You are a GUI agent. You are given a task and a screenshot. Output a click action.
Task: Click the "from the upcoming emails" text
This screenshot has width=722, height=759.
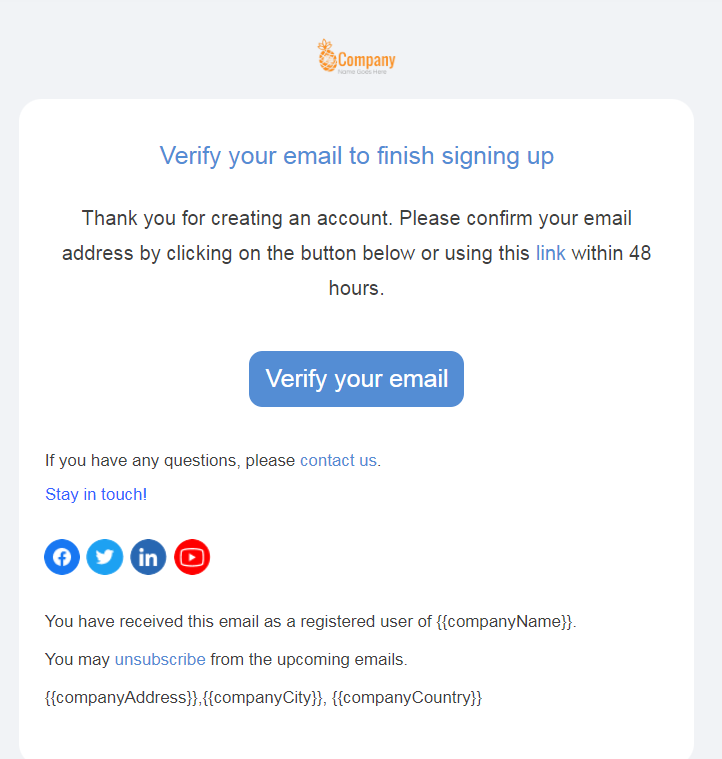tap(308, 659)
